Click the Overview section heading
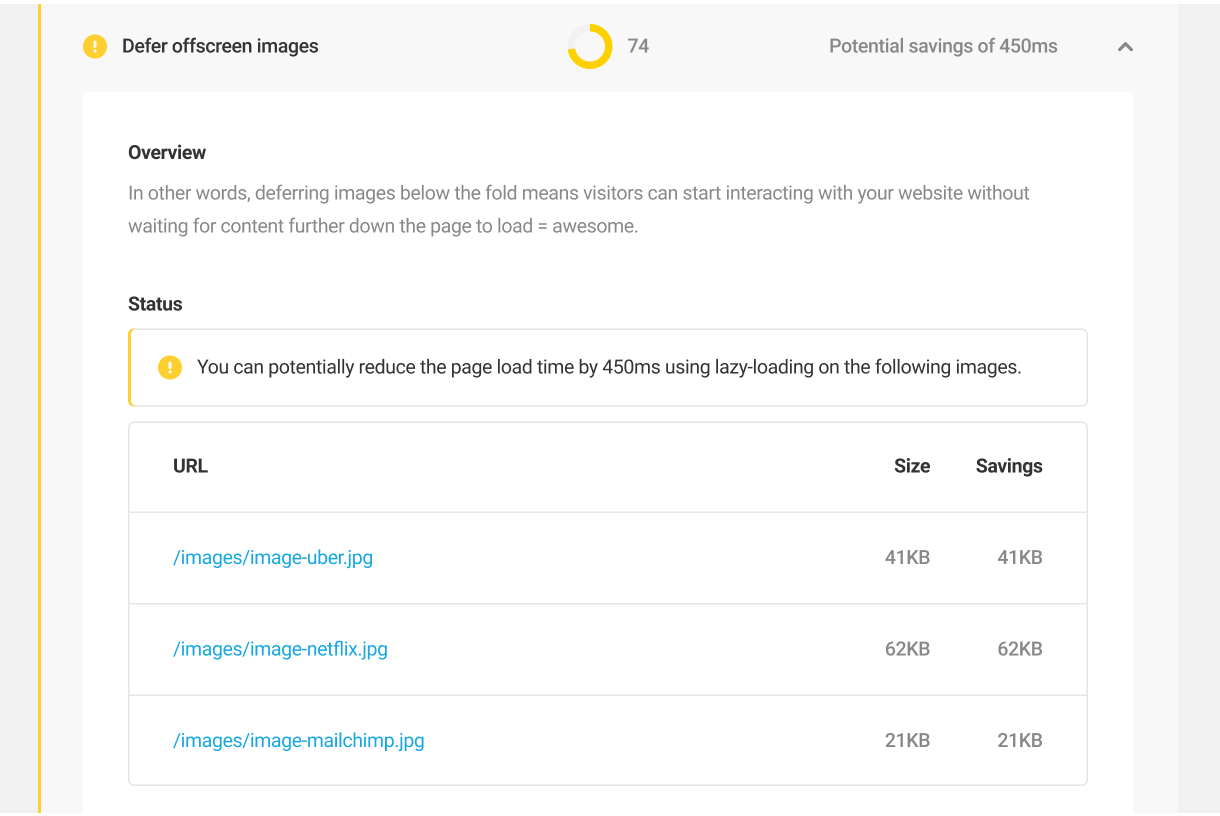The image size is (1220, 816). pos(166,152)
